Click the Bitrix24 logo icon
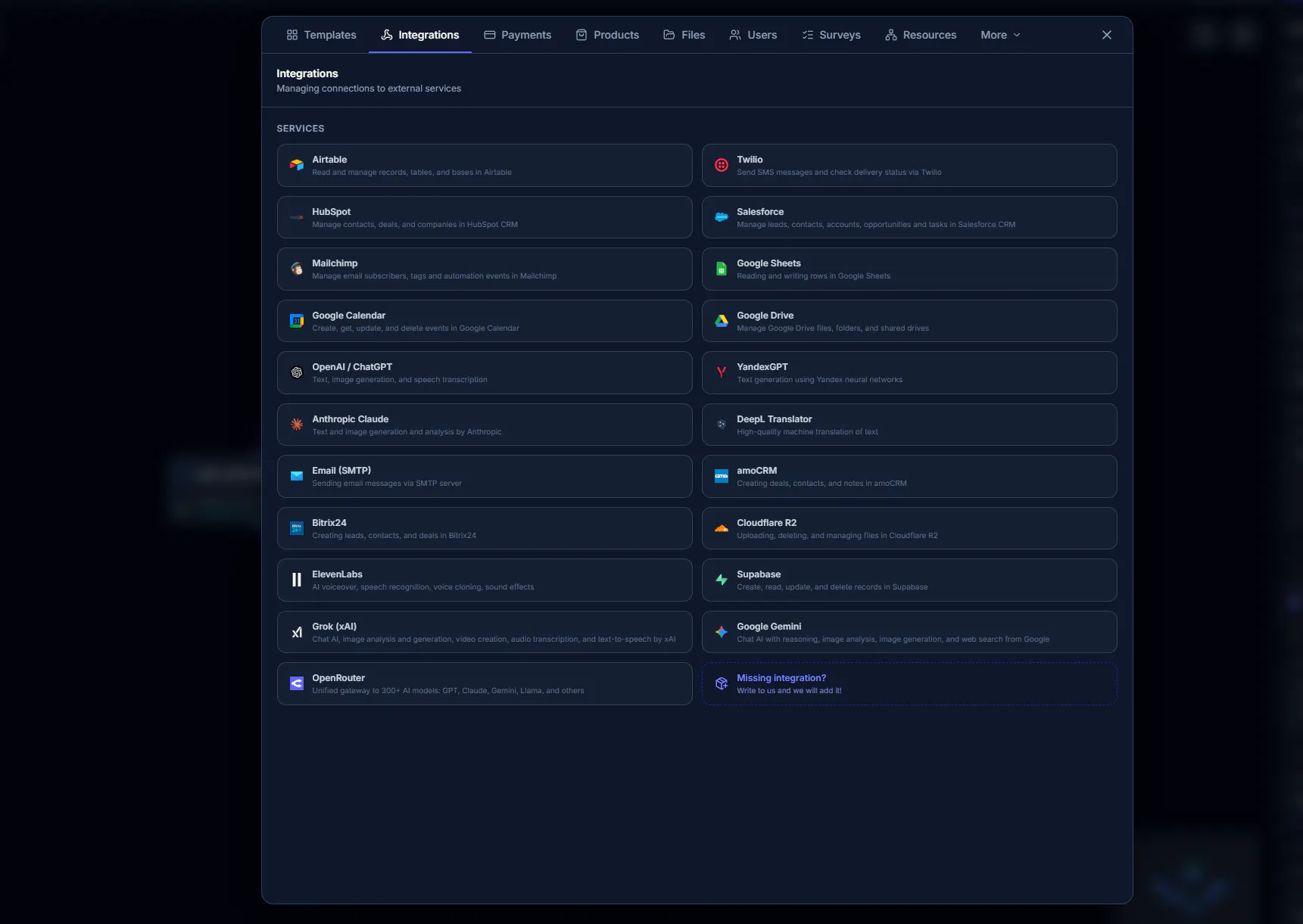Screen dimensions: 1303x924 pos(297,528)
